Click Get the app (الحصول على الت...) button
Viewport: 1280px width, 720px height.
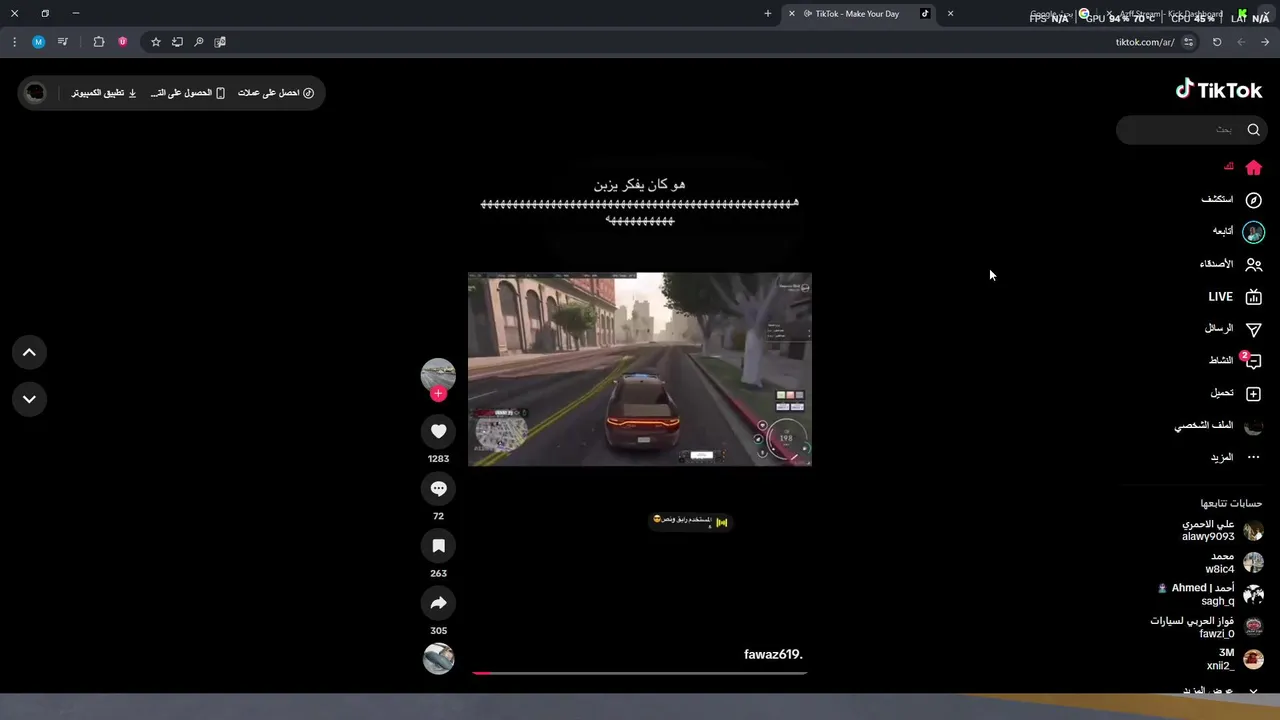(188, 93)
